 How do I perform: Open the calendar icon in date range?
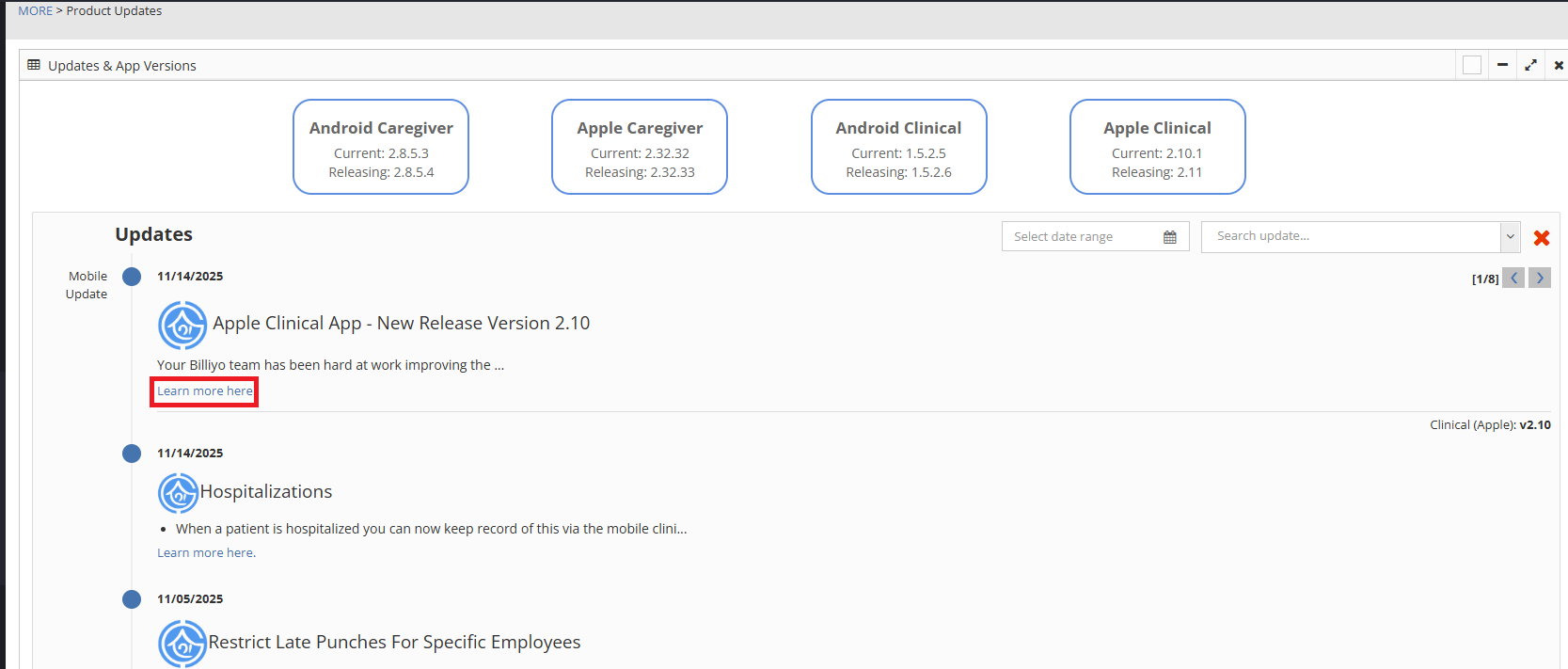click(x=1169, y=237)
